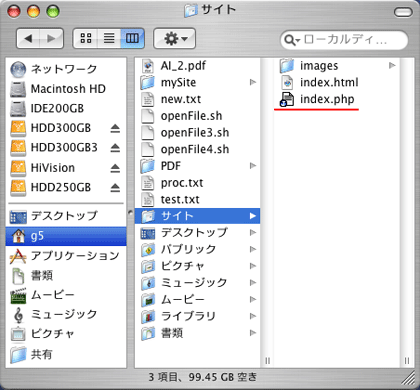The image size is (420, 390).
Task: Eject the HiVision volume
Action: (115, 168)
